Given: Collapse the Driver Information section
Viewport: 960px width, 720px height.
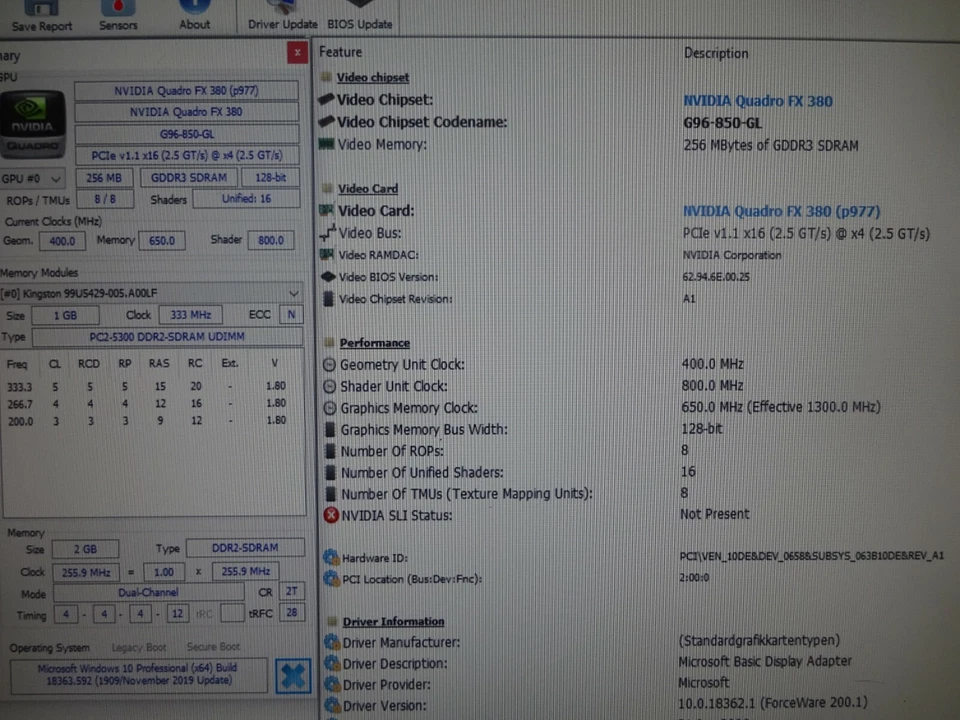Looking at the screenshot, I should pos(392,621).
